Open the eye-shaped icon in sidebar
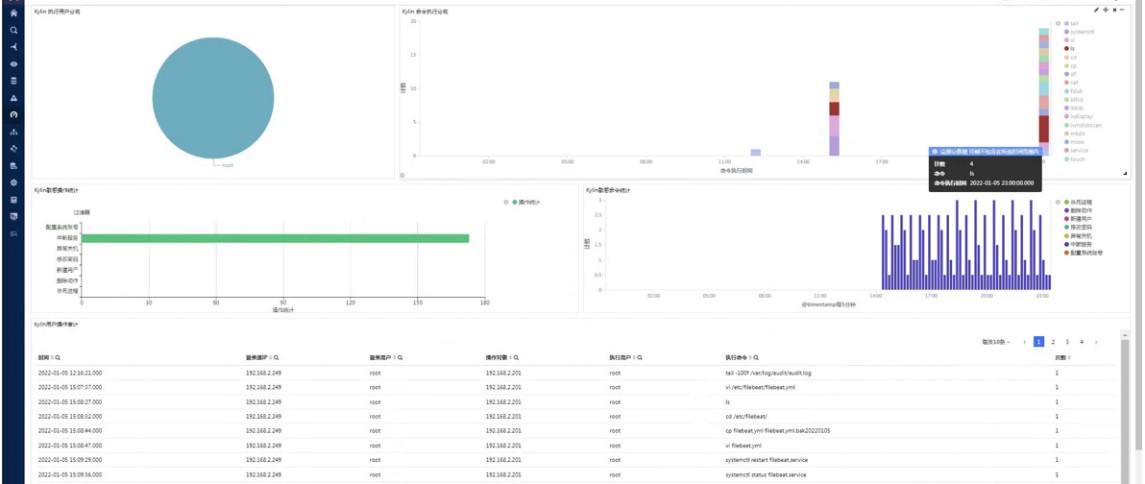The width and height of the screenshot is (1145, 484). tap(13, 64)
